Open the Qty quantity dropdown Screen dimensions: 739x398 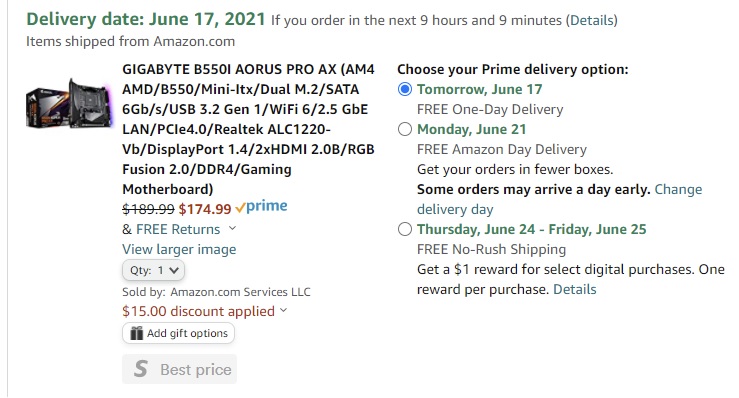click(x=154, y=270)
